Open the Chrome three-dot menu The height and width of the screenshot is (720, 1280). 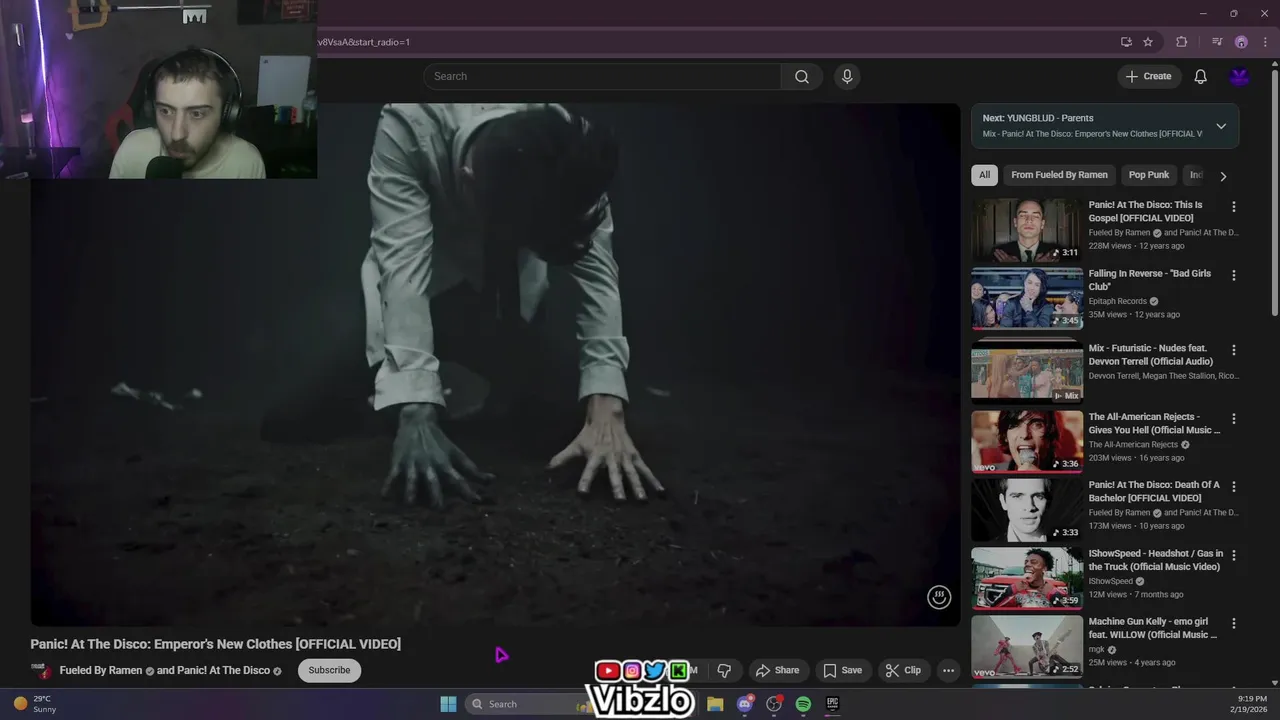click(1266, 42)
